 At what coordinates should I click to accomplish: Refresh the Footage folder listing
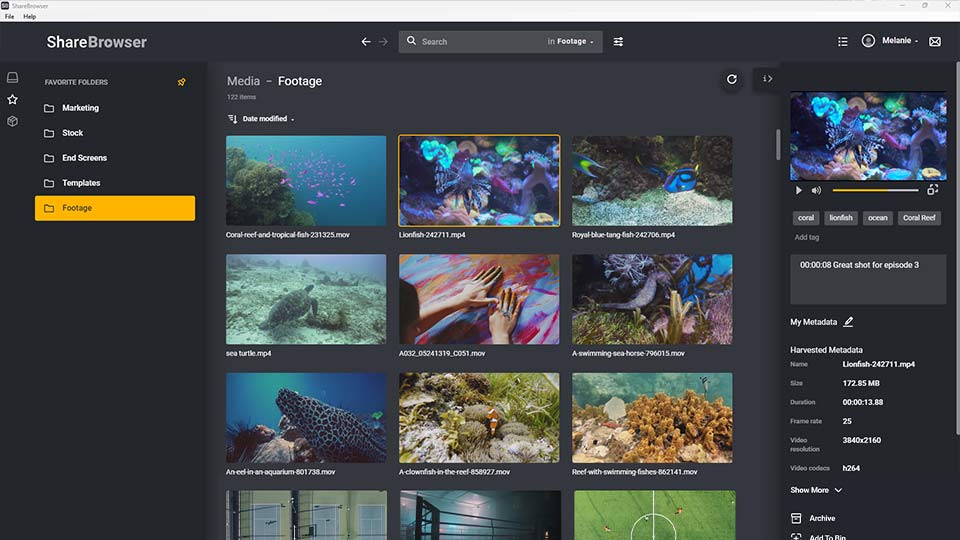tap(732, 79)
